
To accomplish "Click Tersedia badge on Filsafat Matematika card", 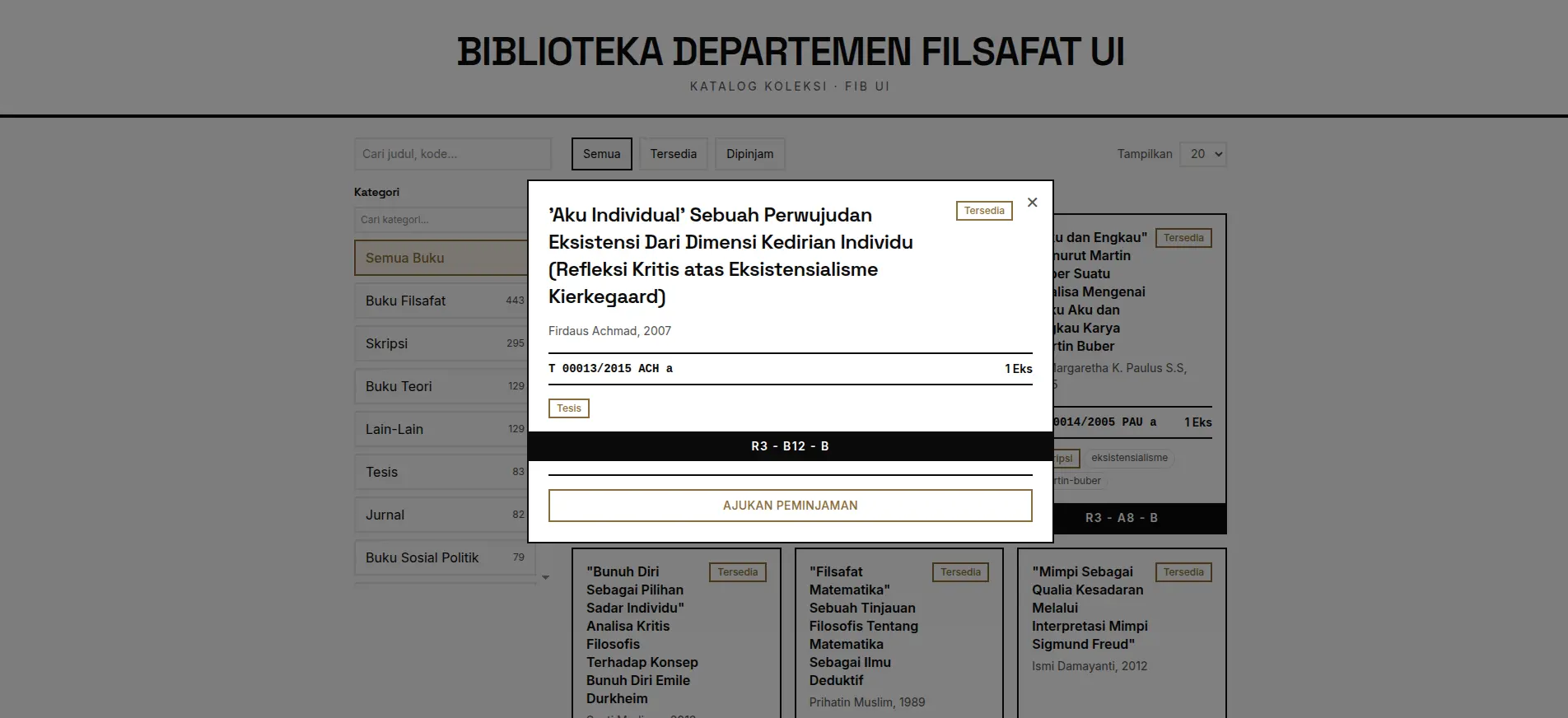I will [960, 572].
